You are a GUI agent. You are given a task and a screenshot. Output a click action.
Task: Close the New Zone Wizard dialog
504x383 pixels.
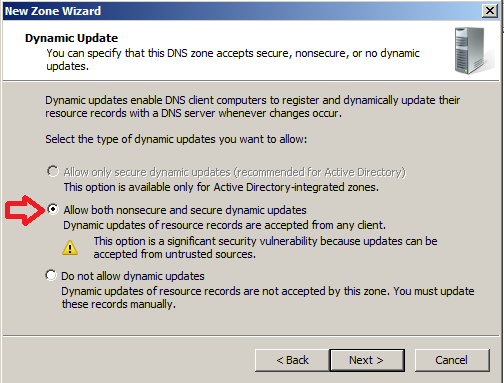coord(490,11)
